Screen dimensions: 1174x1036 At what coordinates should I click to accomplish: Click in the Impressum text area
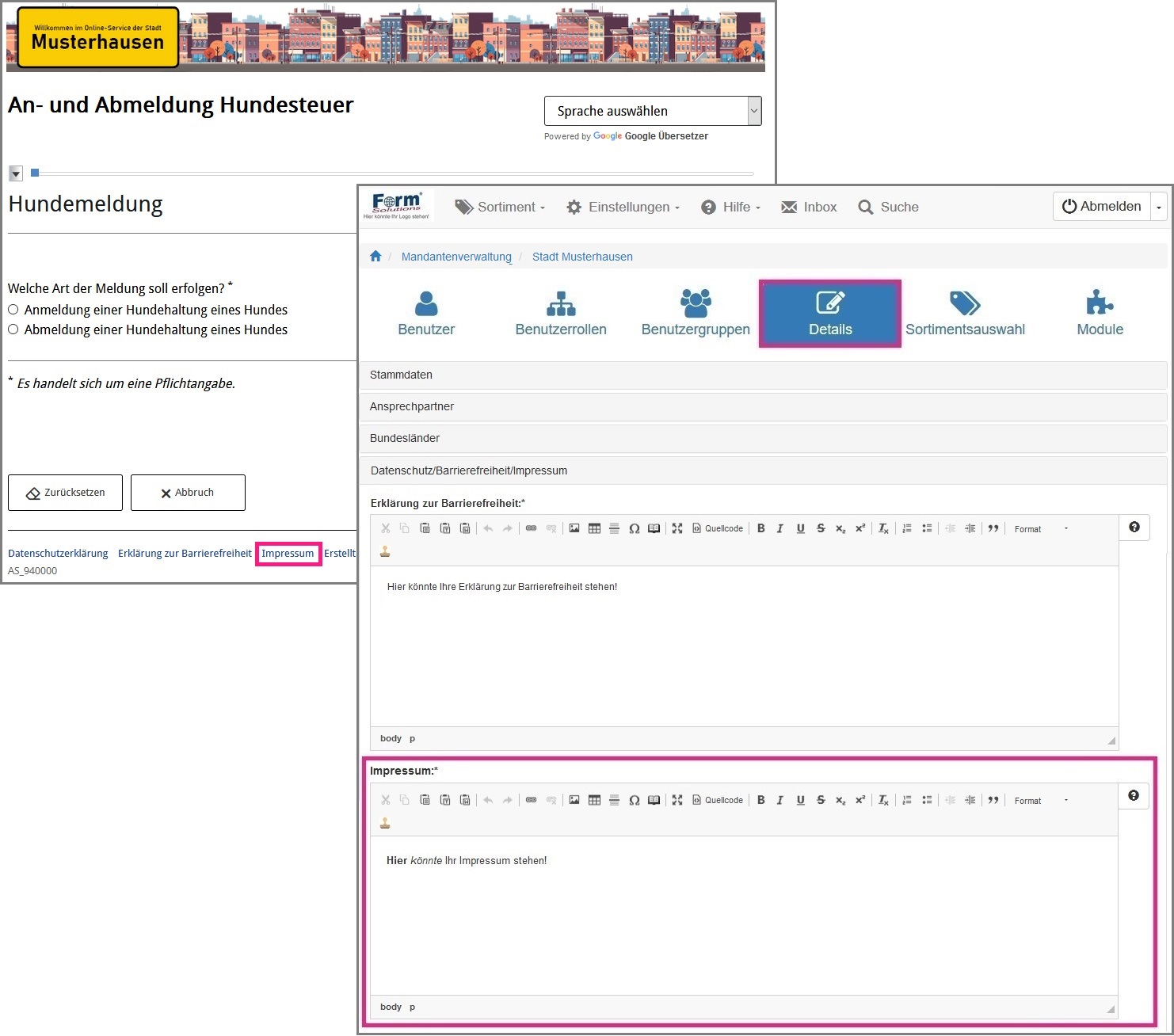point(744,916)
